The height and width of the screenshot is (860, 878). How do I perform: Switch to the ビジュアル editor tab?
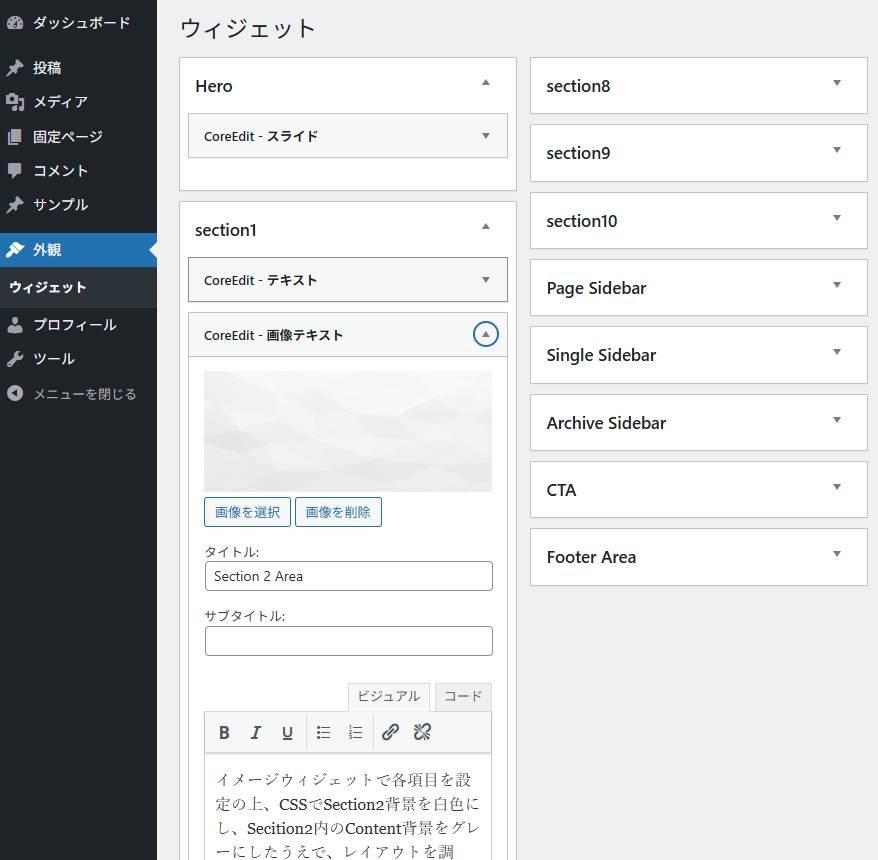pyautogui.click(x=388, y=697)
